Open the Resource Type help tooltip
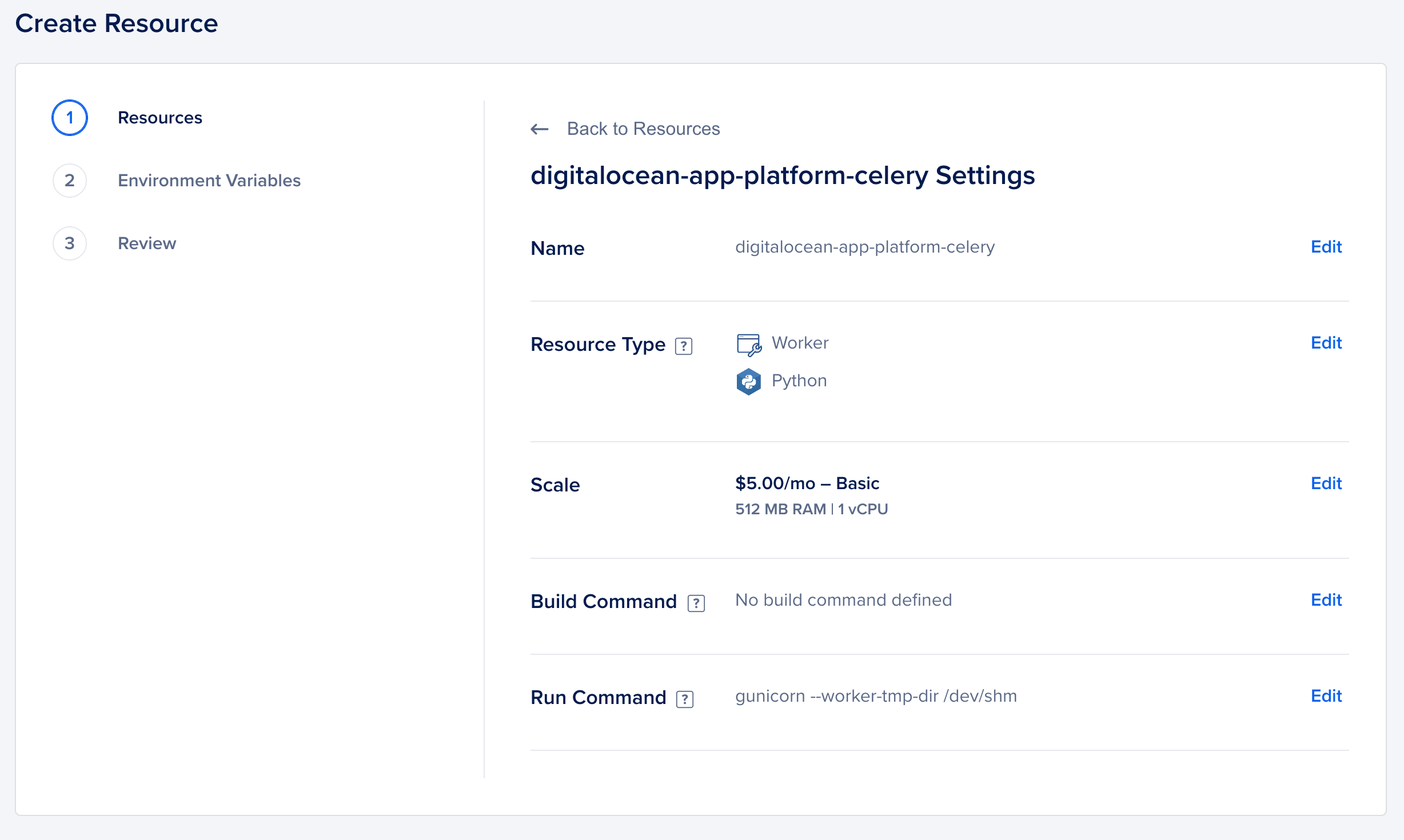Image resolution: width=1404 pixels, height=840 pixels. 684,346
